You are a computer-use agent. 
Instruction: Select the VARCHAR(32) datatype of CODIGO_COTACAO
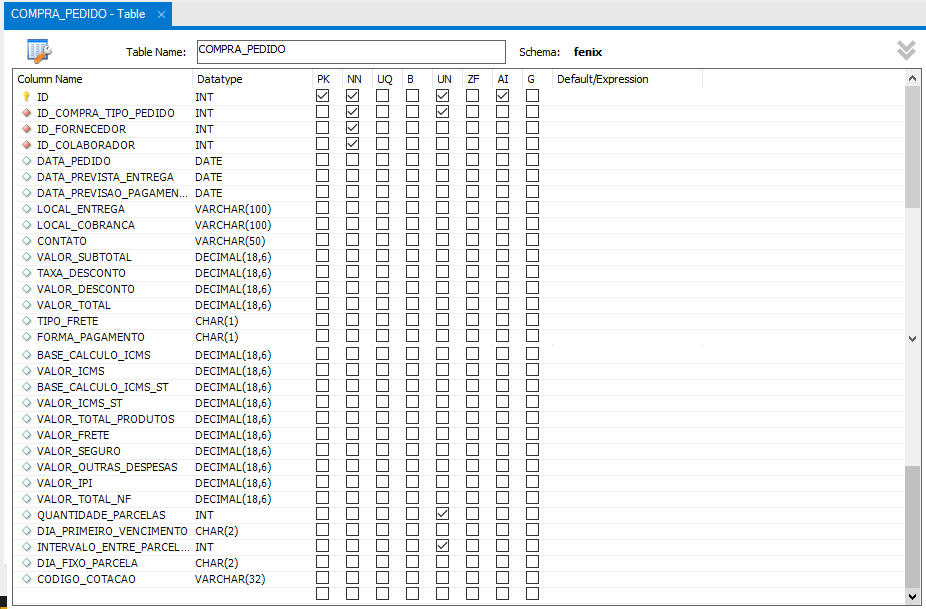pyautogui.click(x=230, y=579)
